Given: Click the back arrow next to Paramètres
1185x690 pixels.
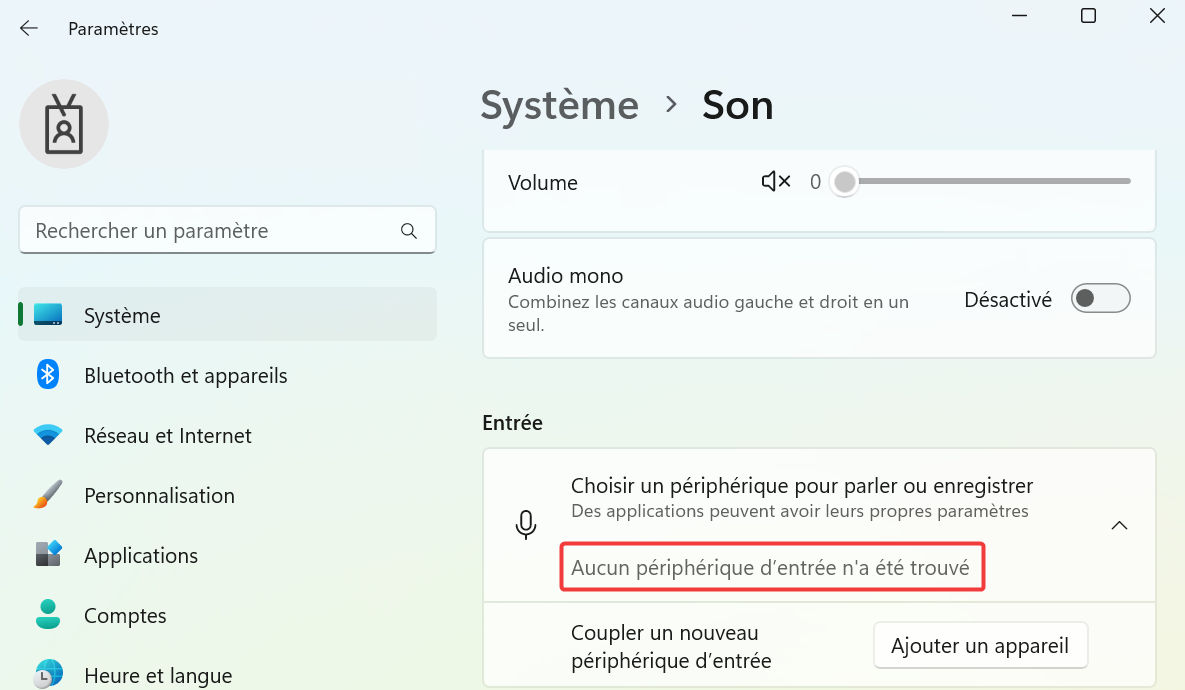Looking at the screenshot, I should tap(29, 29).
